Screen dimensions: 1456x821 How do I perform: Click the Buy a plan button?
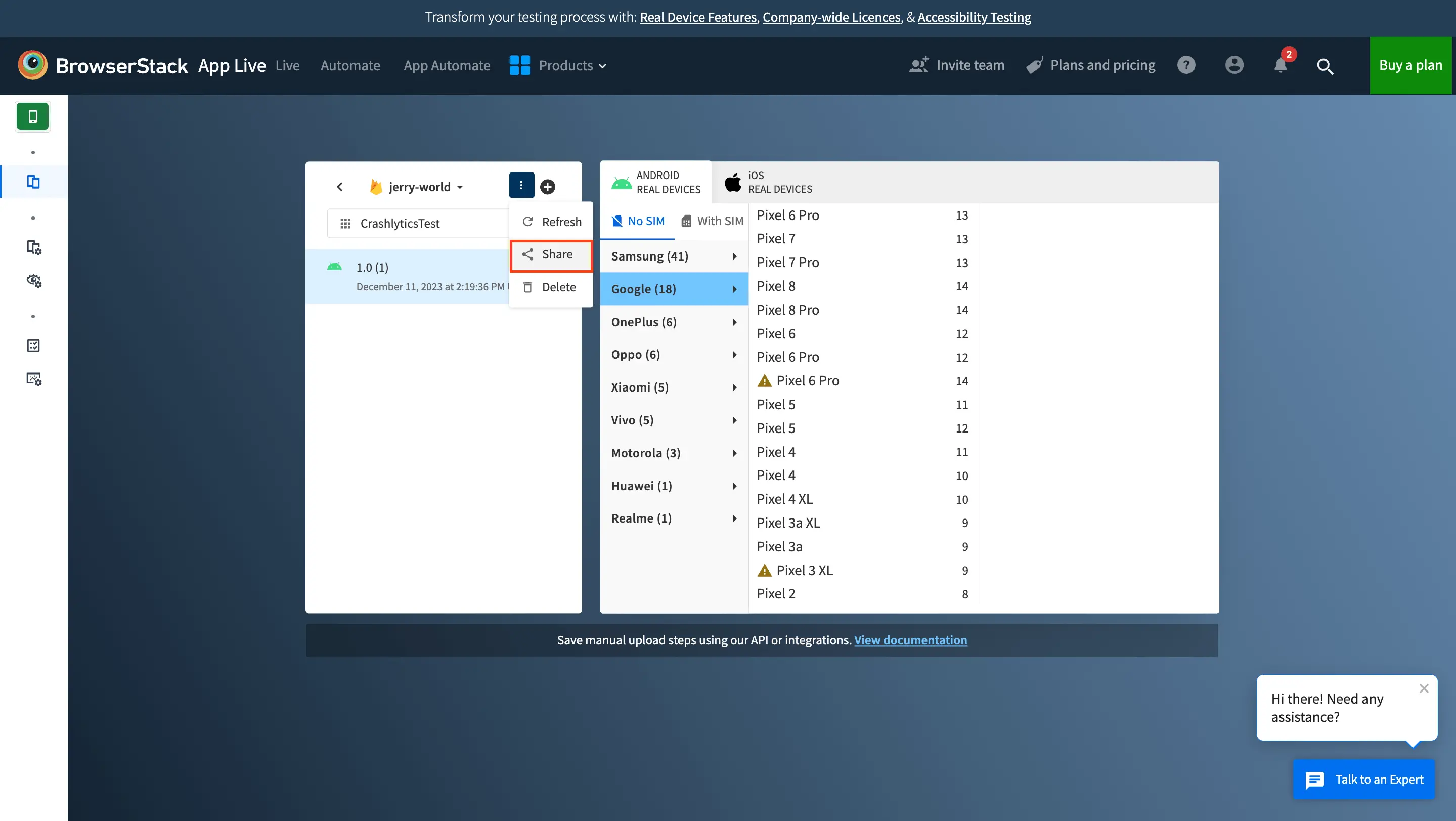point(1410,66)
